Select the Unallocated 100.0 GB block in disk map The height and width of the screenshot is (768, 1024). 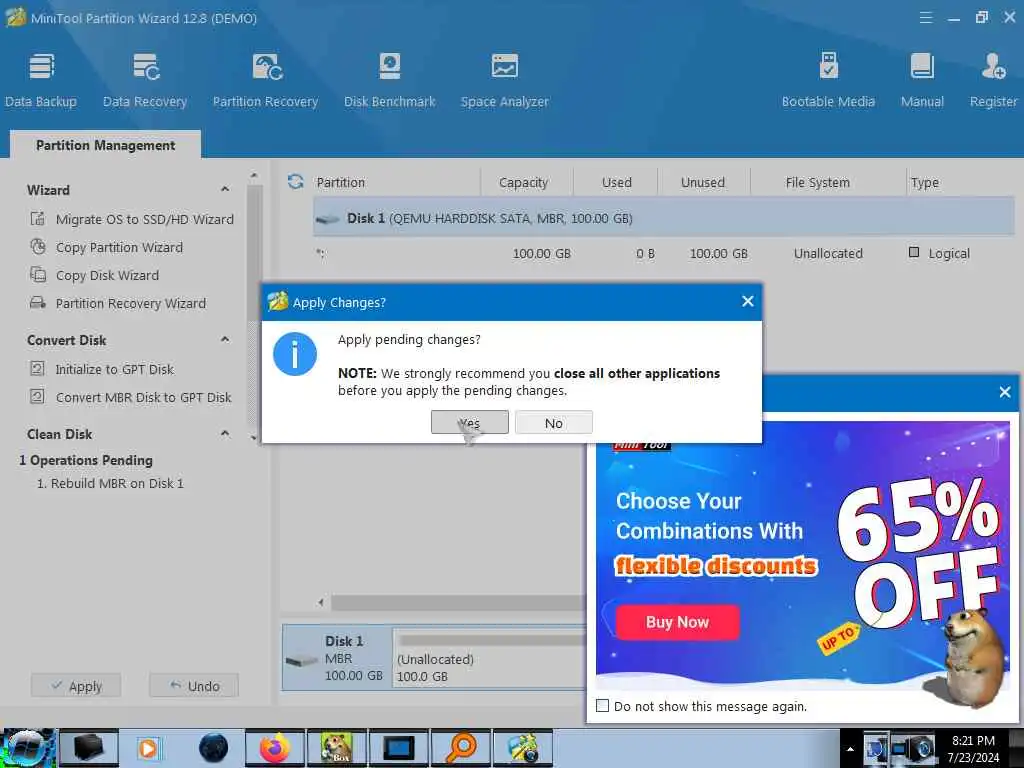point(488,658)
